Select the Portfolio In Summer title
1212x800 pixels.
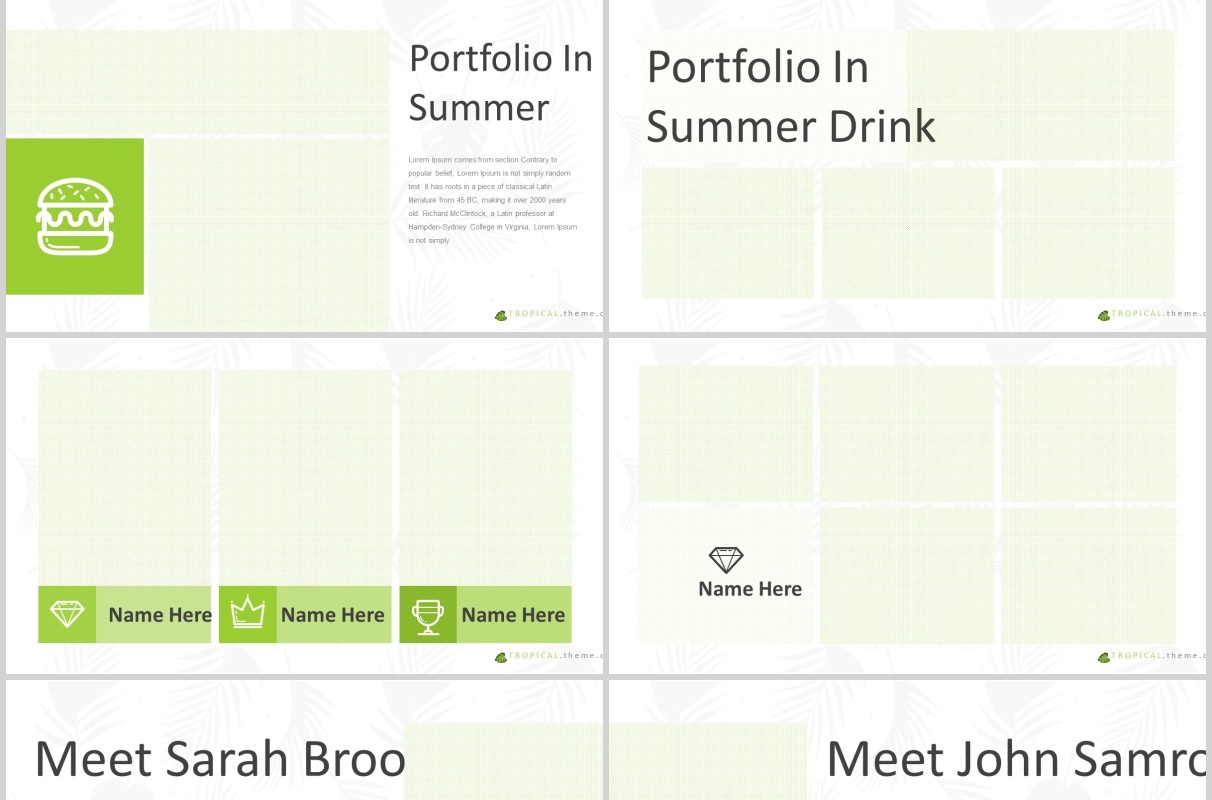pos(501,83)
